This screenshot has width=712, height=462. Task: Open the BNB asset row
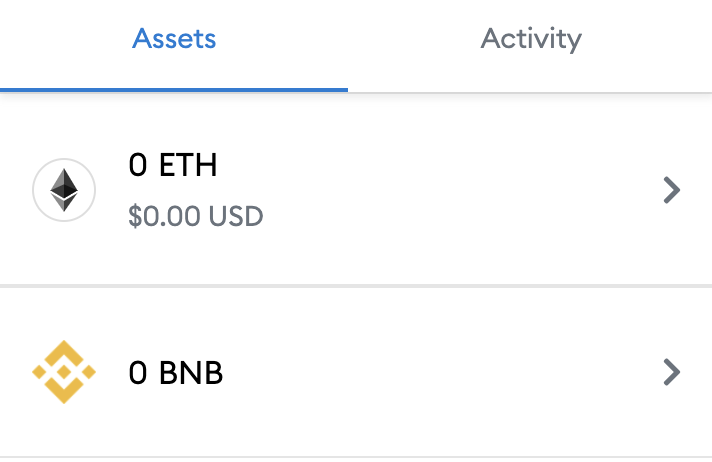click(356, 372)
